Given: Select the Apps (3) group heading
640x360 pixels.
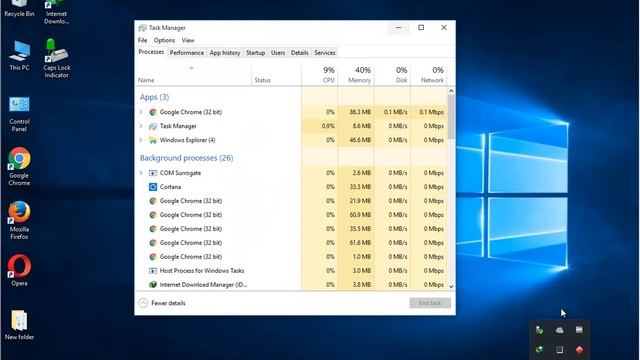Looking at the screenshot, I should [154, 97].
